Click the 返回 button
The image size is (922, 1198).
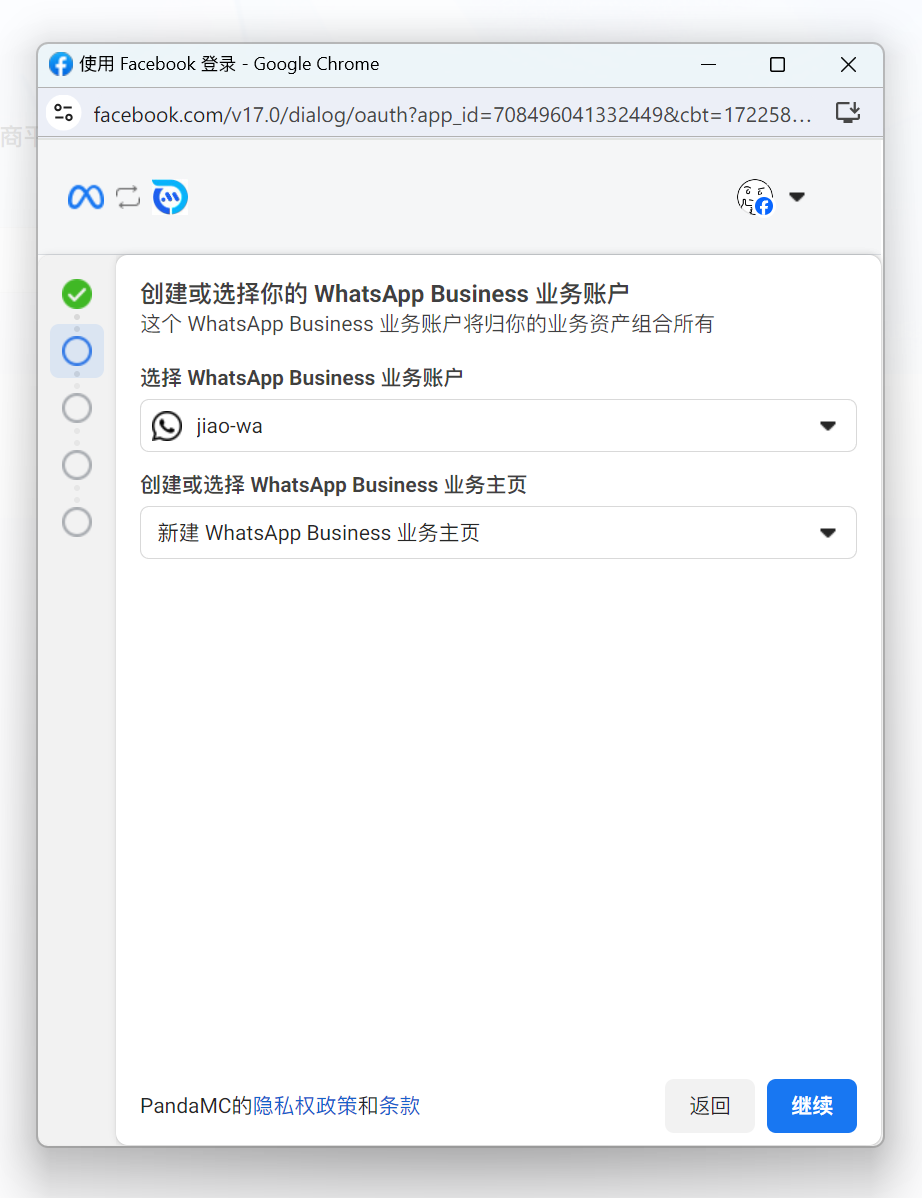709,1106
